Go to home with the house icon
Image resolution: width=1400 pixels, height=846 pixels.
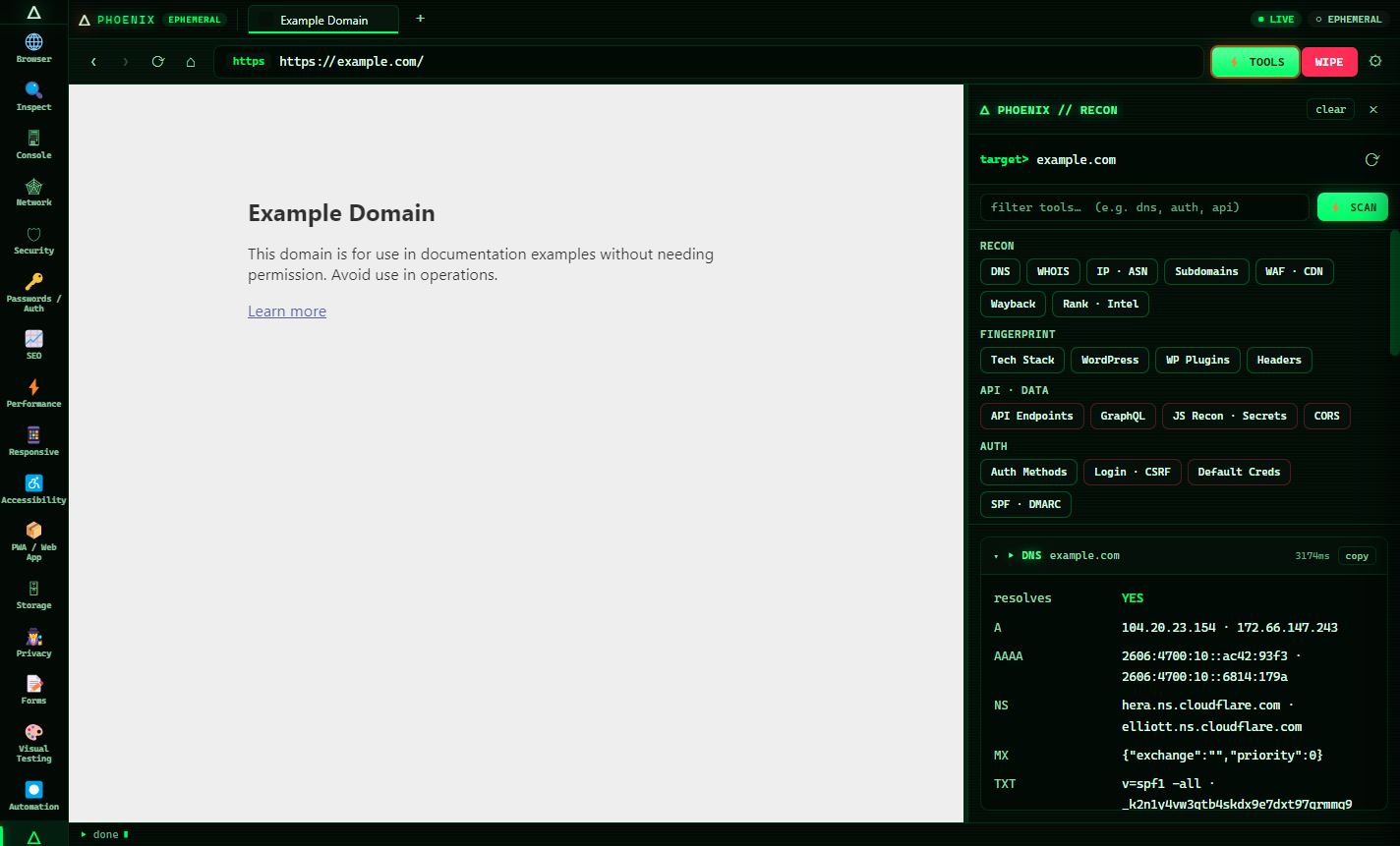coord(191,62)
